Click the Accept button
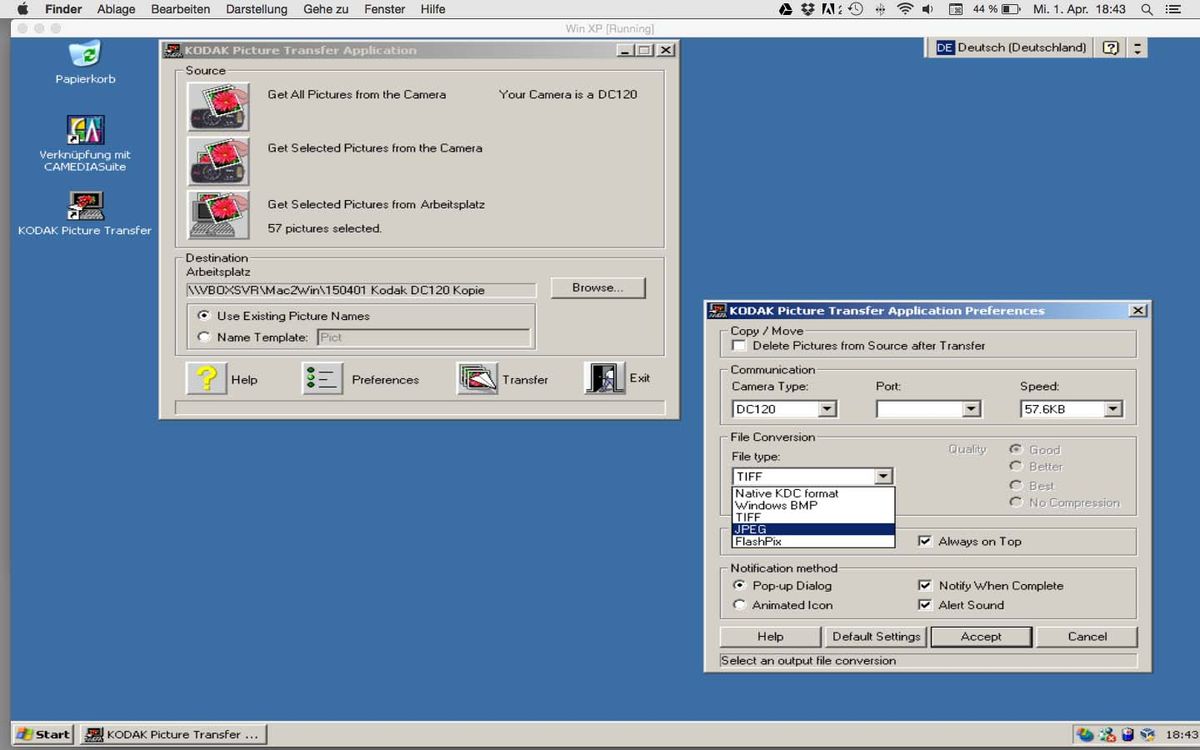The image size is (1200, 750). (x=981, y=636)
